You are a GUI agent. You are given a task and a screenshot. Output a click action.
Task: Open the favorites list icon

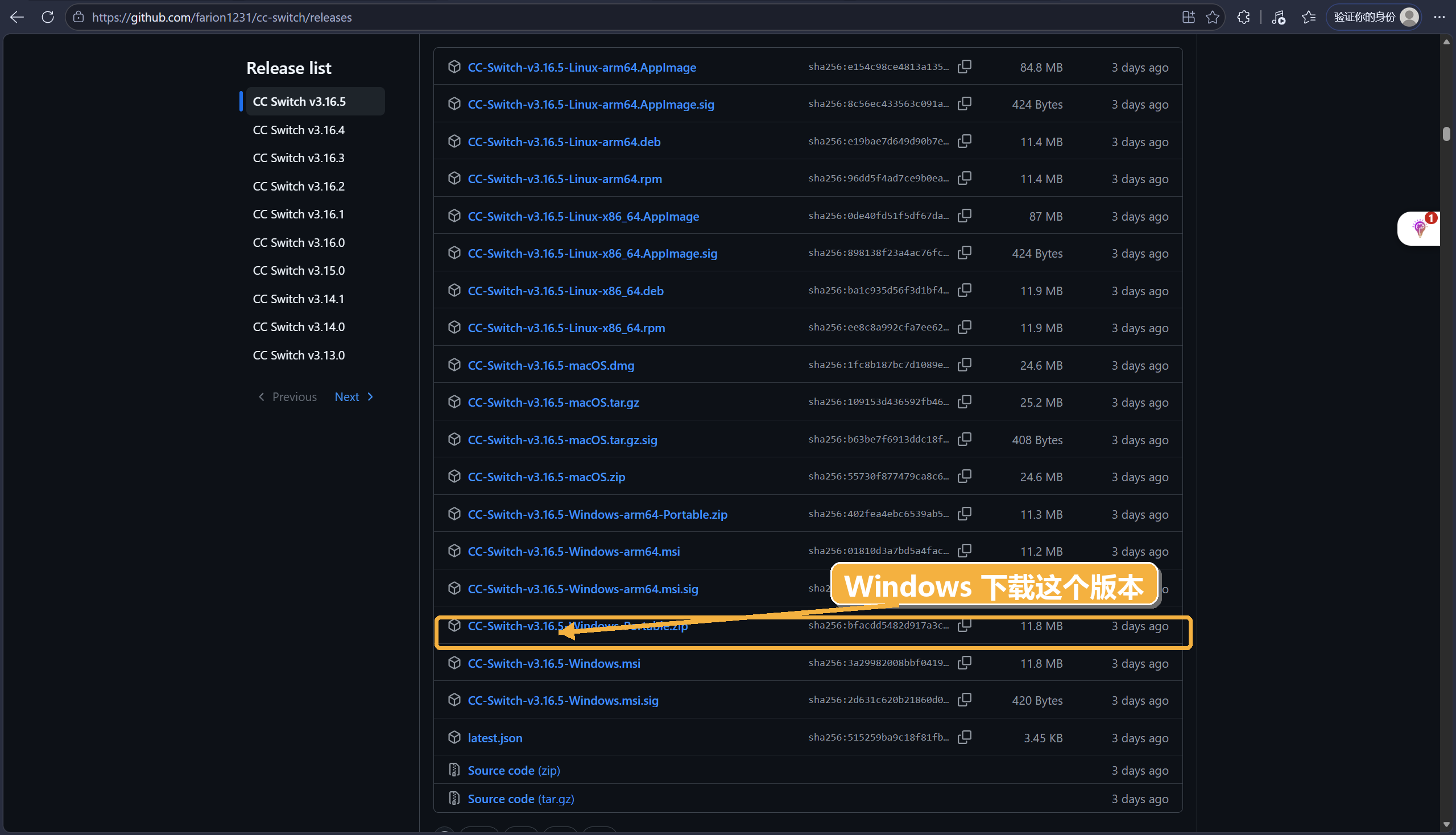1309,17
